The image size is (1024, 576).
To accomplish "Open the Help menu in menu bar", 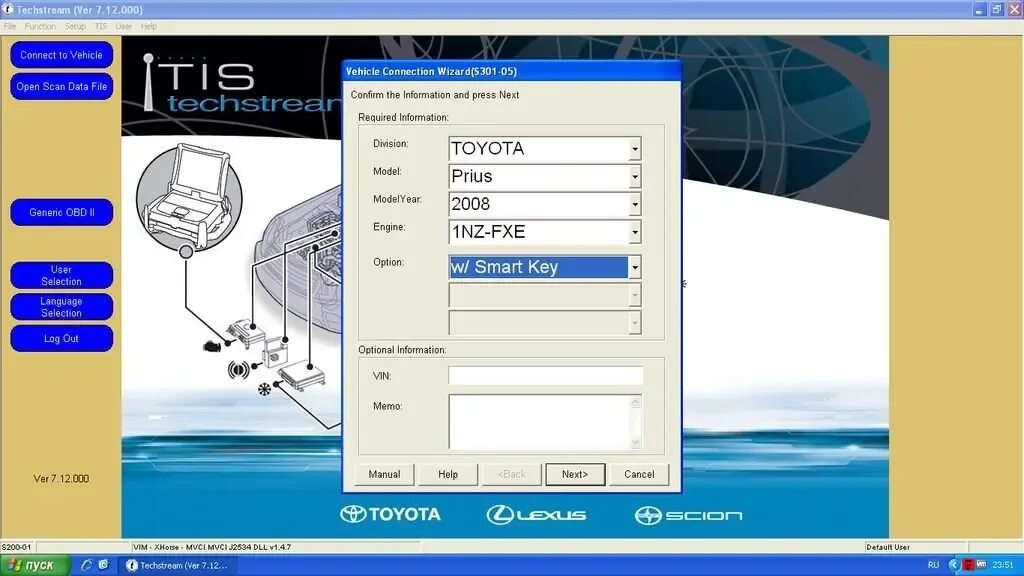I will pyautogui.click(x=149, y=26).
